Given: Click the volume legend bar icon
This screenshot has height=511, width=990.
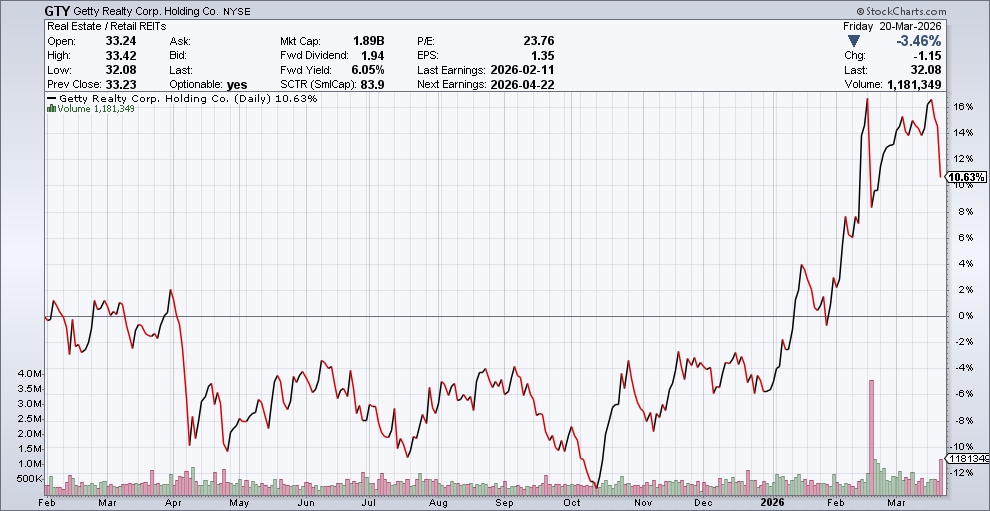Looking at the screenshot, I should click(50, 108).
